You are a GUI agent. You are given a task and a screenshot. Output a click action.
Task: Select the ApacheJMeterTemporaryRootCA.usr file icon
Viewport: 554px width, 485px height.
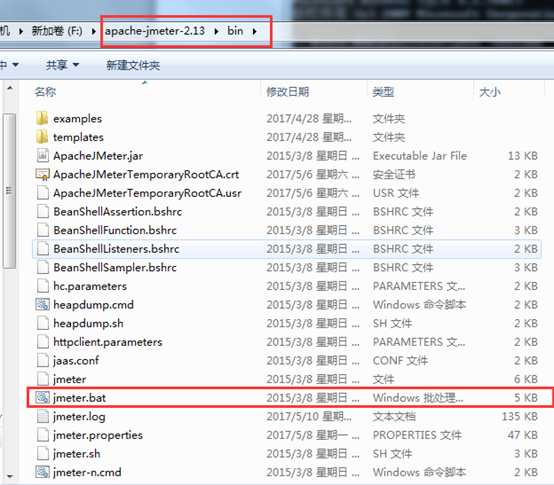(43, 193)
